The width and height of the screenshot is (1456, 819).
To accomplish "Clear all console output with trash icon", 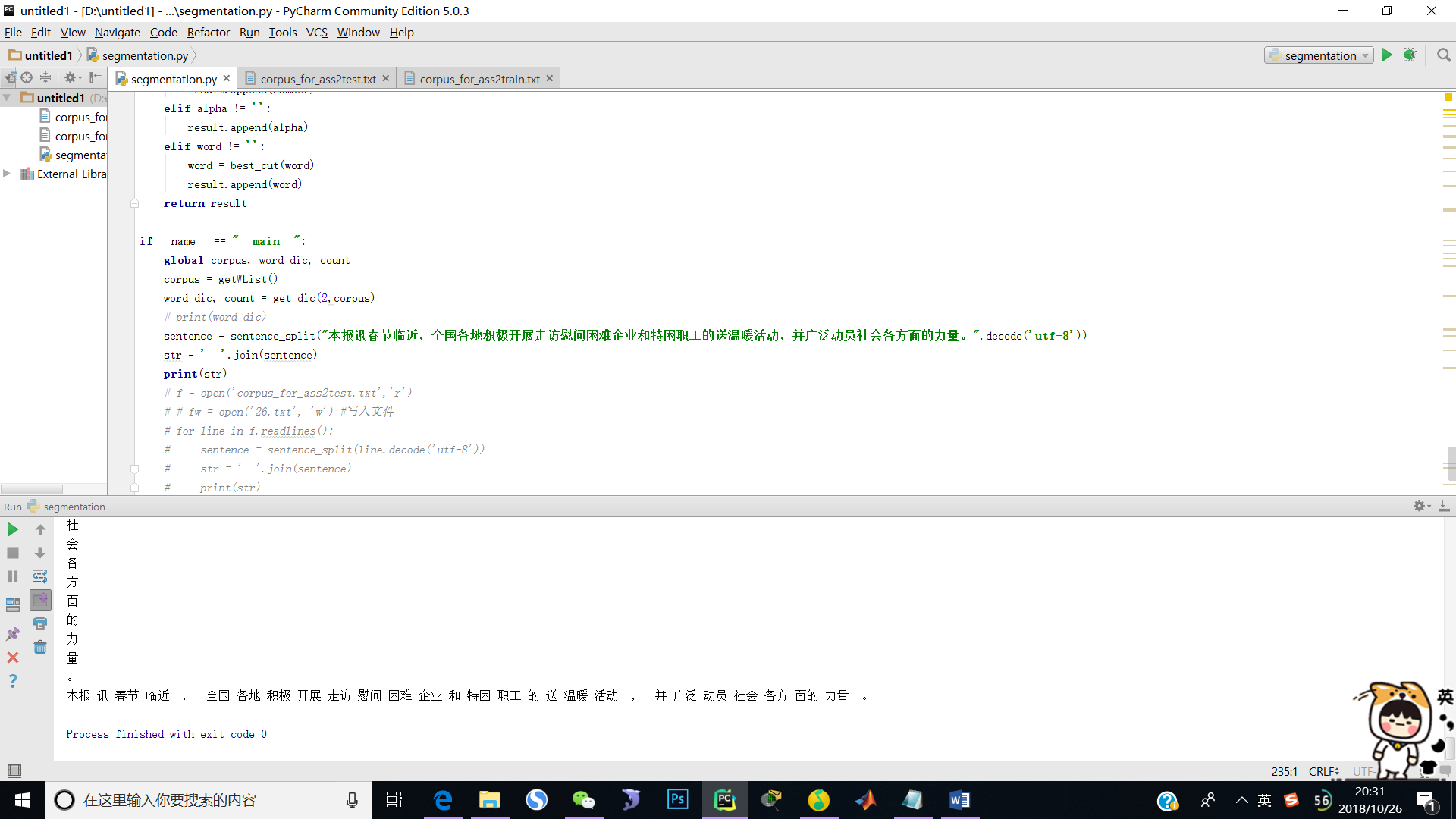I will [x=40, y=647].
